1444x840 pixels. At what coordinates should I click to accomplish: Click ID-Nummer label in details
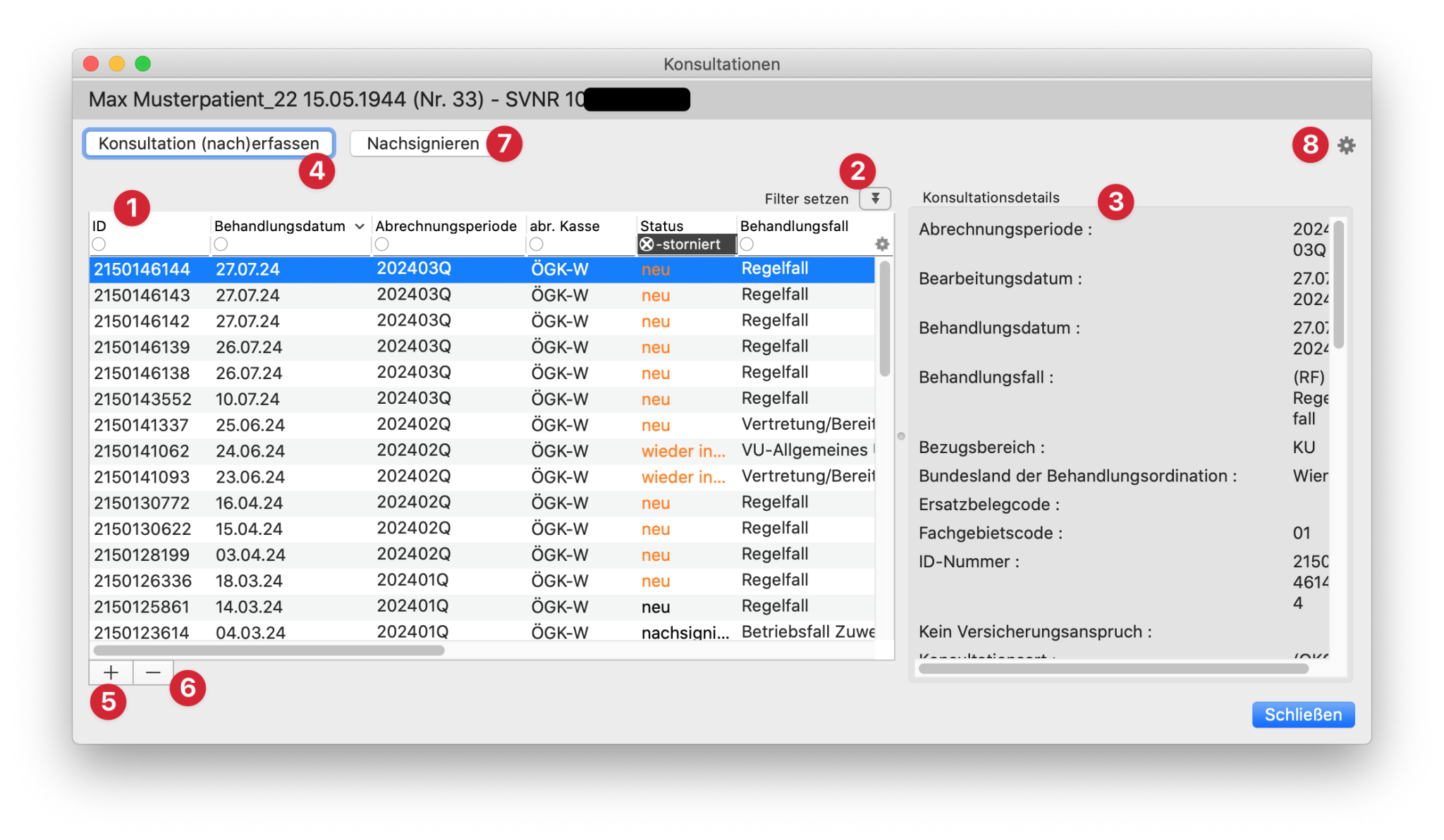(969, 562)
